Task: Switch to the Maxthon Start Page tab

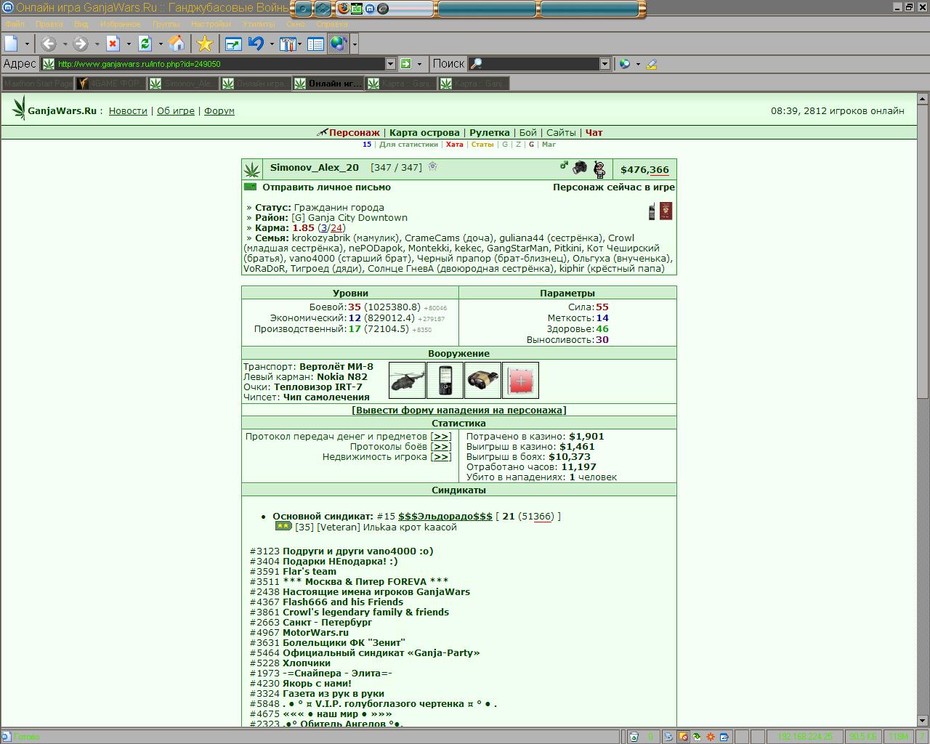Action: click(x=37, y=84)
